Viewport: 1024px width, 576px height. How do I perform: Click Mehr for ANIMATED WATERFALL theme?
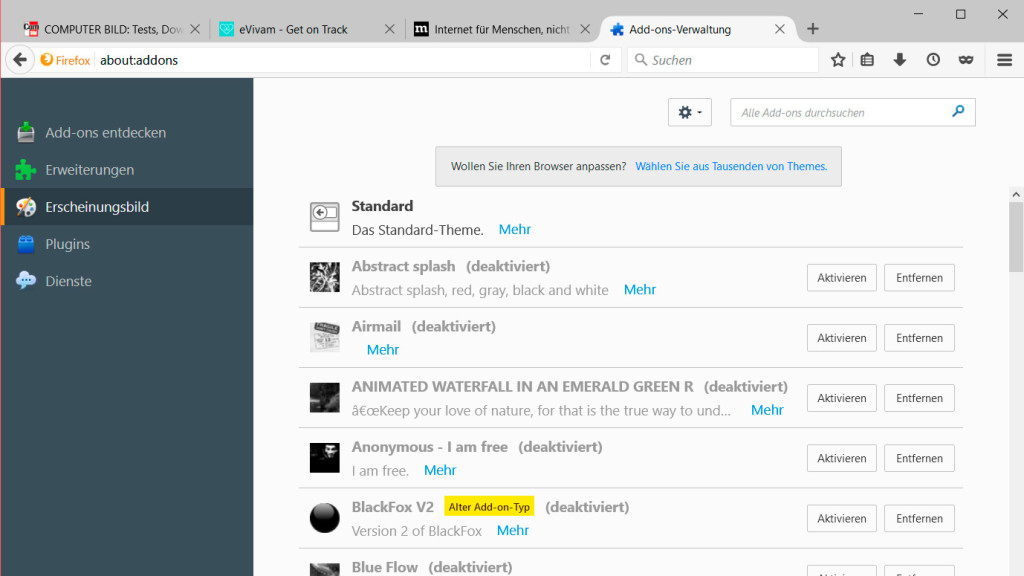pos(767,409)
